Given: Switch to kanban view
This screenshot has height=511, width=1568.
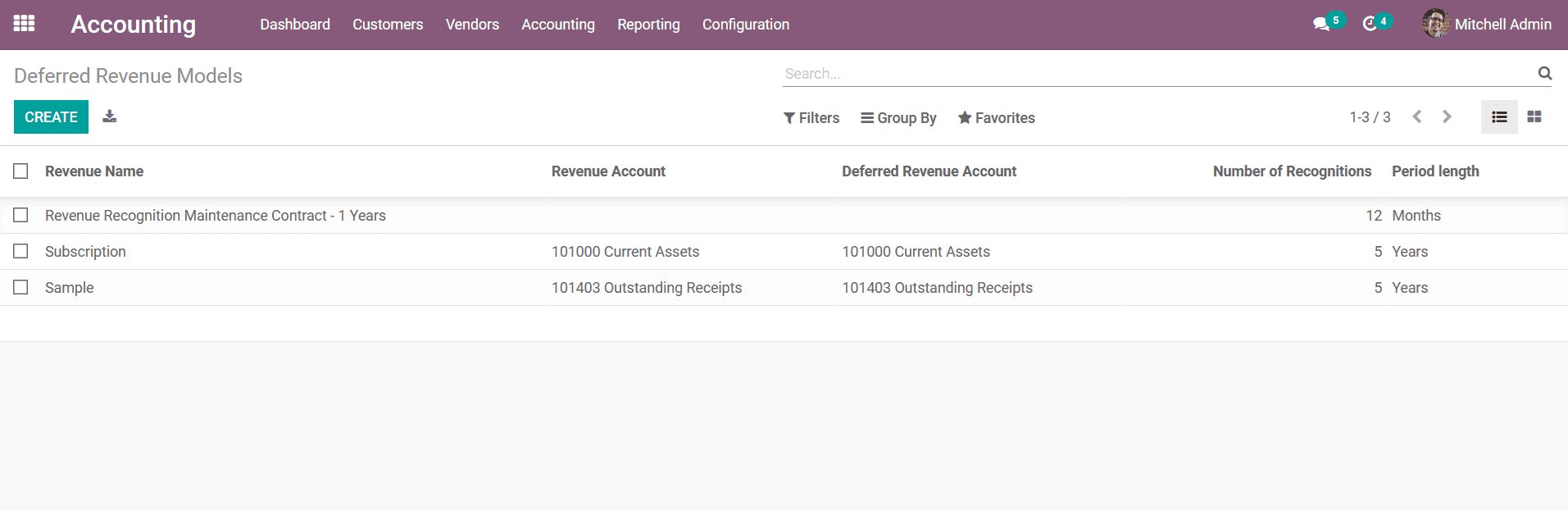Looking at the screenshot, I should (x=1534, y=117).
